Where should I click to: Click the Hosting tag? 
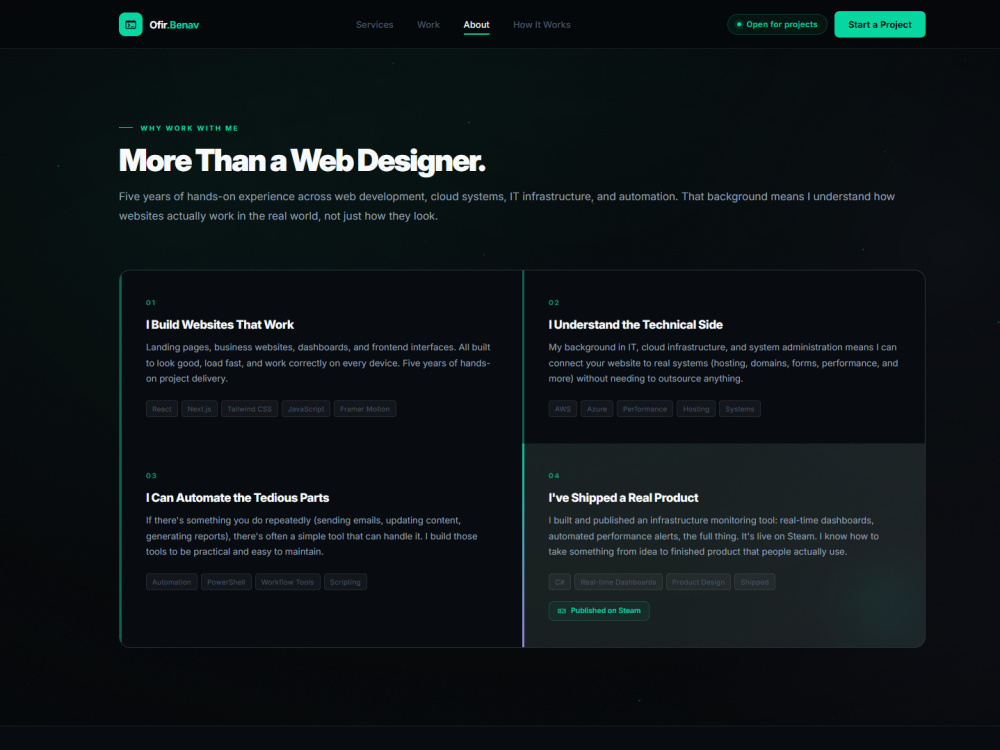[696, 409]
